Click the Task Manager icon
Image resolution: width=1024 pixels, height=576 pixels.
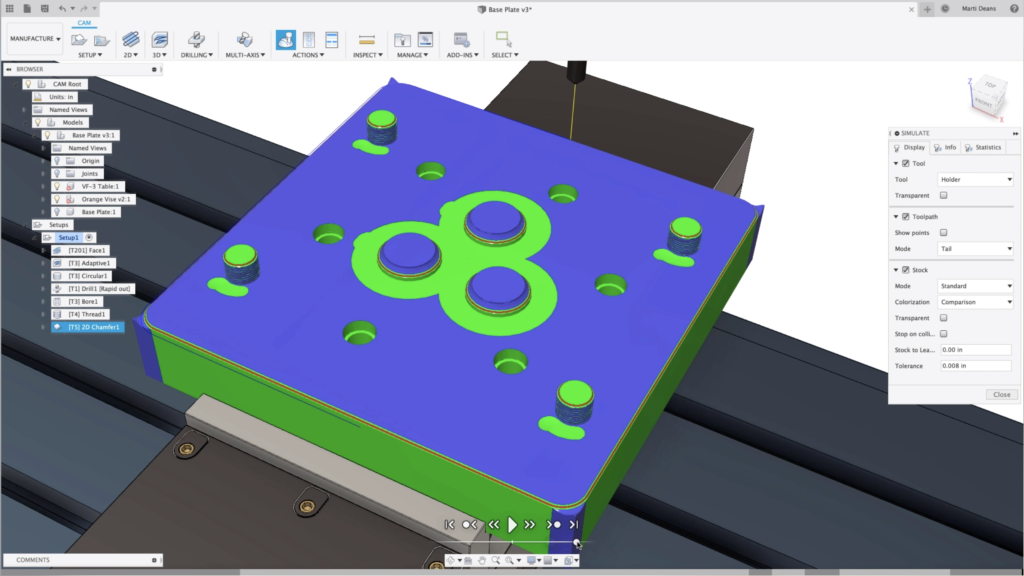425,40
